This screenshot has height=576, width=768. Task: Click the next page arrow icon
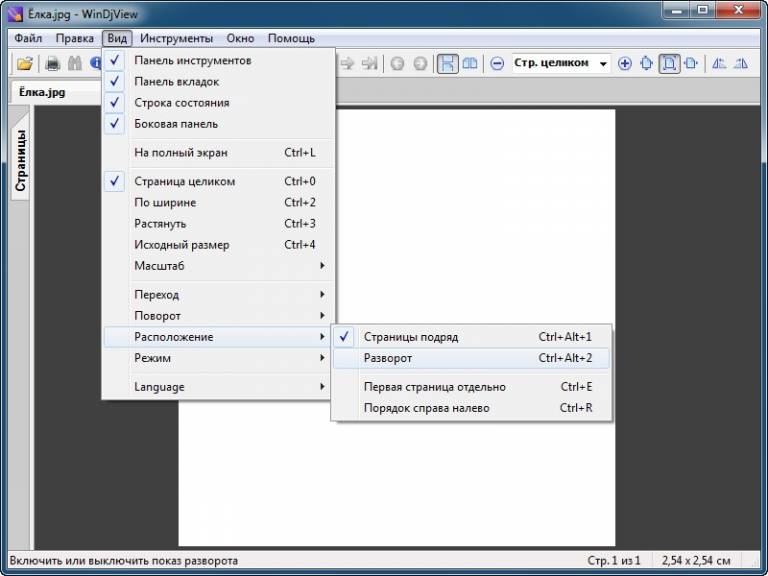click(x=347, y=64)
